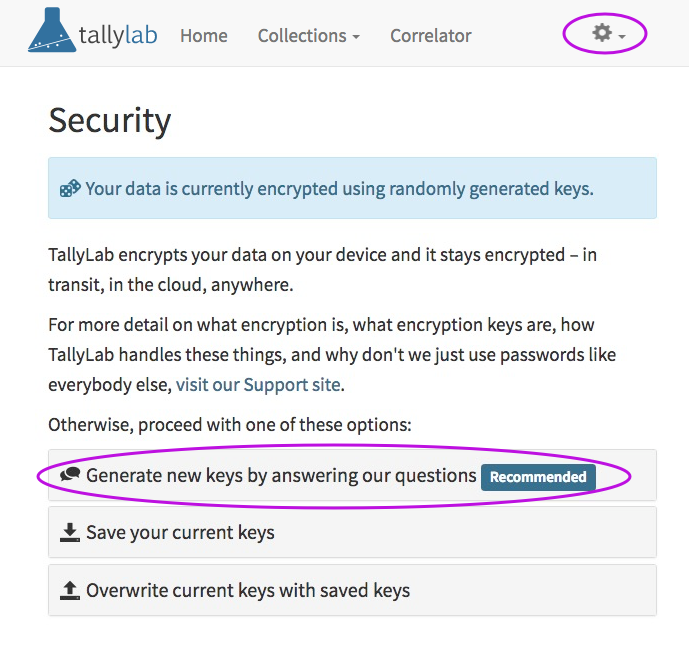Select Save your current keys option
This screenshot has width=690, height=649.
(x=352, y=532)
